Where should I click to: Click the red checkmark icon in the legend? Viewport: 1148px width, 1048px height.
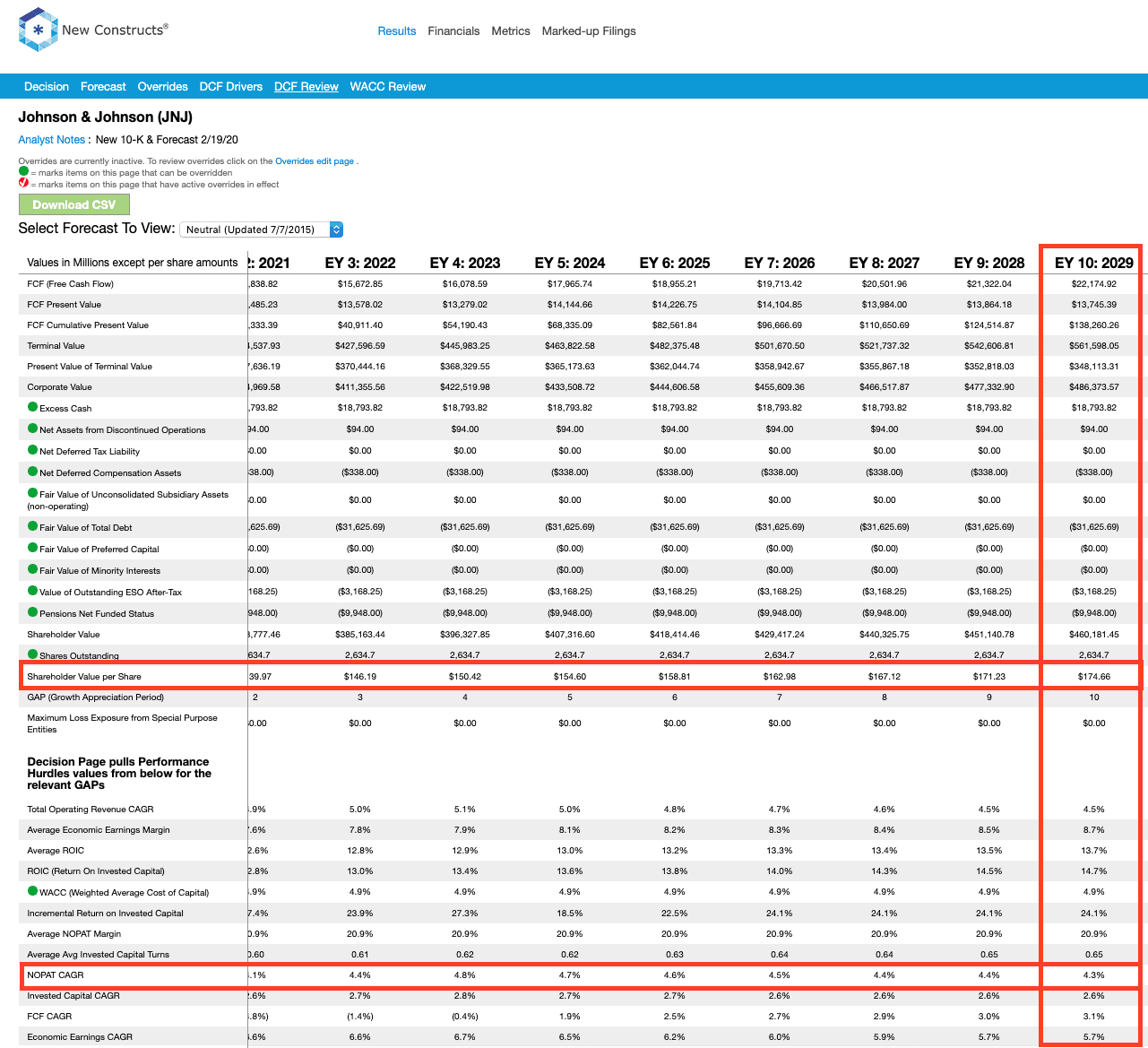(x=23, y=183)
